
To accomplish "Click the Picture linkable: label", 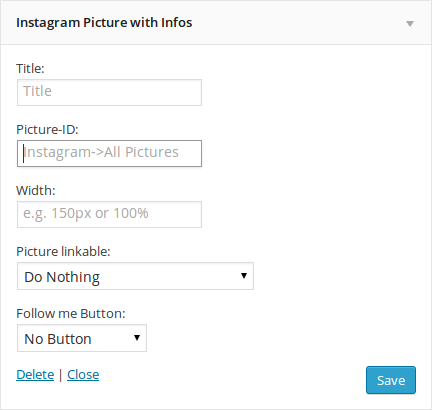I will point(63,251).
